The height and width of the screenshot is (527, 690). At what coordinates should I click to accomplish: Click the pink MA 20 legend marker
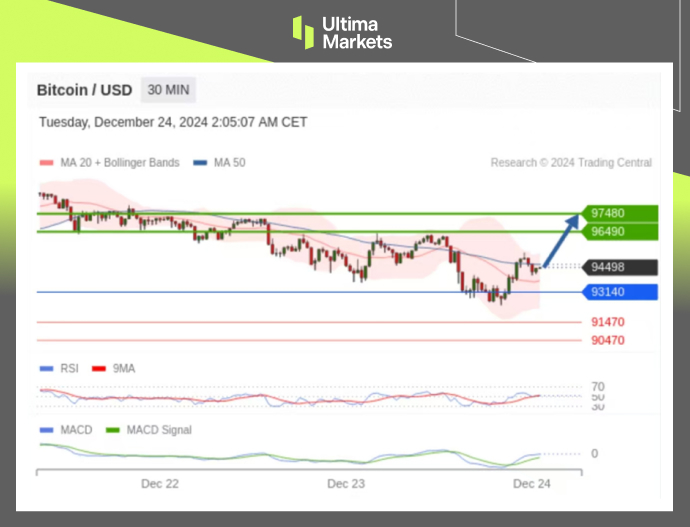45,163
